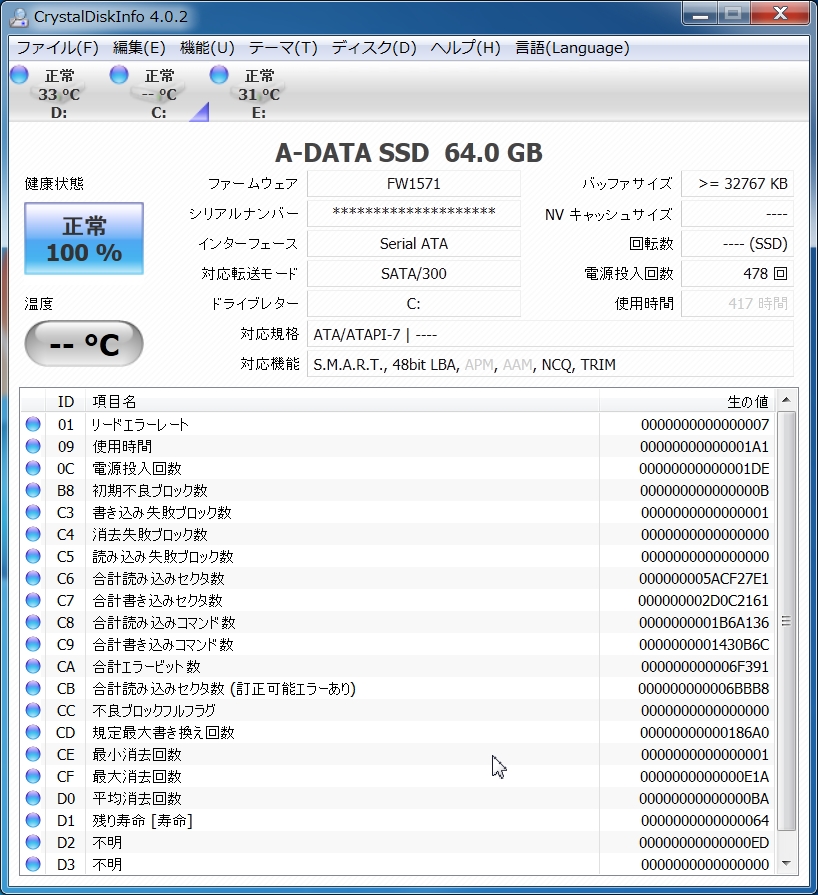Open the ディスク(D) menu
Image resolution: width=818 pixels, height=895 pixels.
[374, 48]
